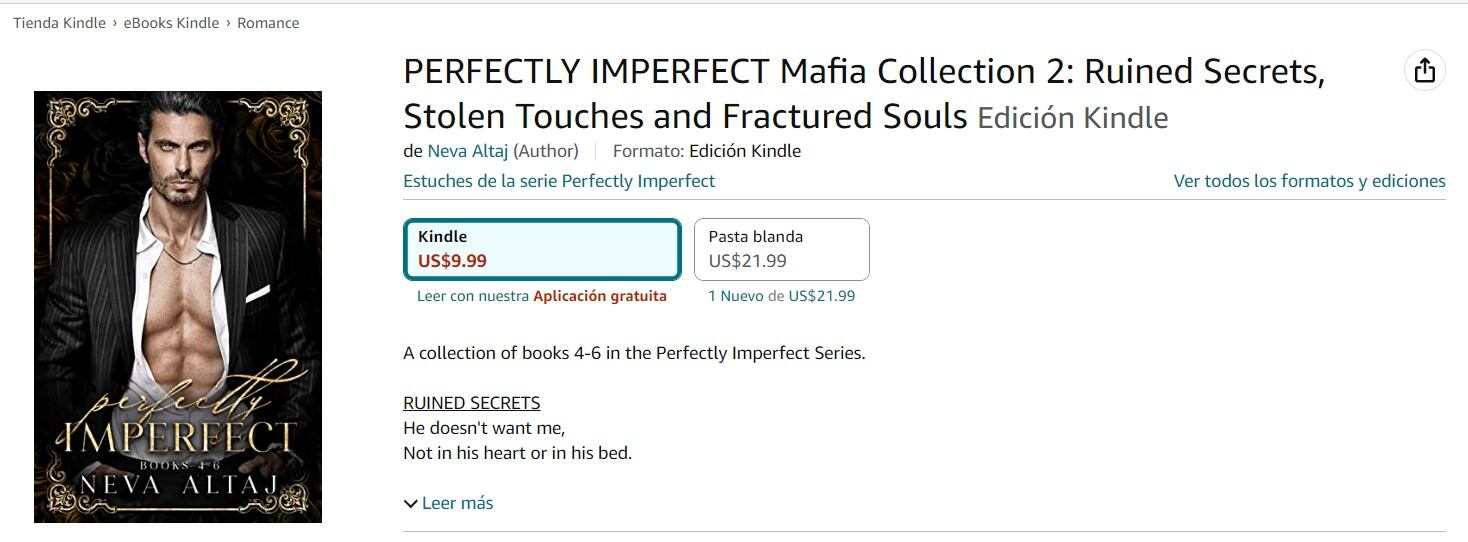Open Estuches de la serie Perfectly Imperfect
The image size is (1468, 542).
559,181
